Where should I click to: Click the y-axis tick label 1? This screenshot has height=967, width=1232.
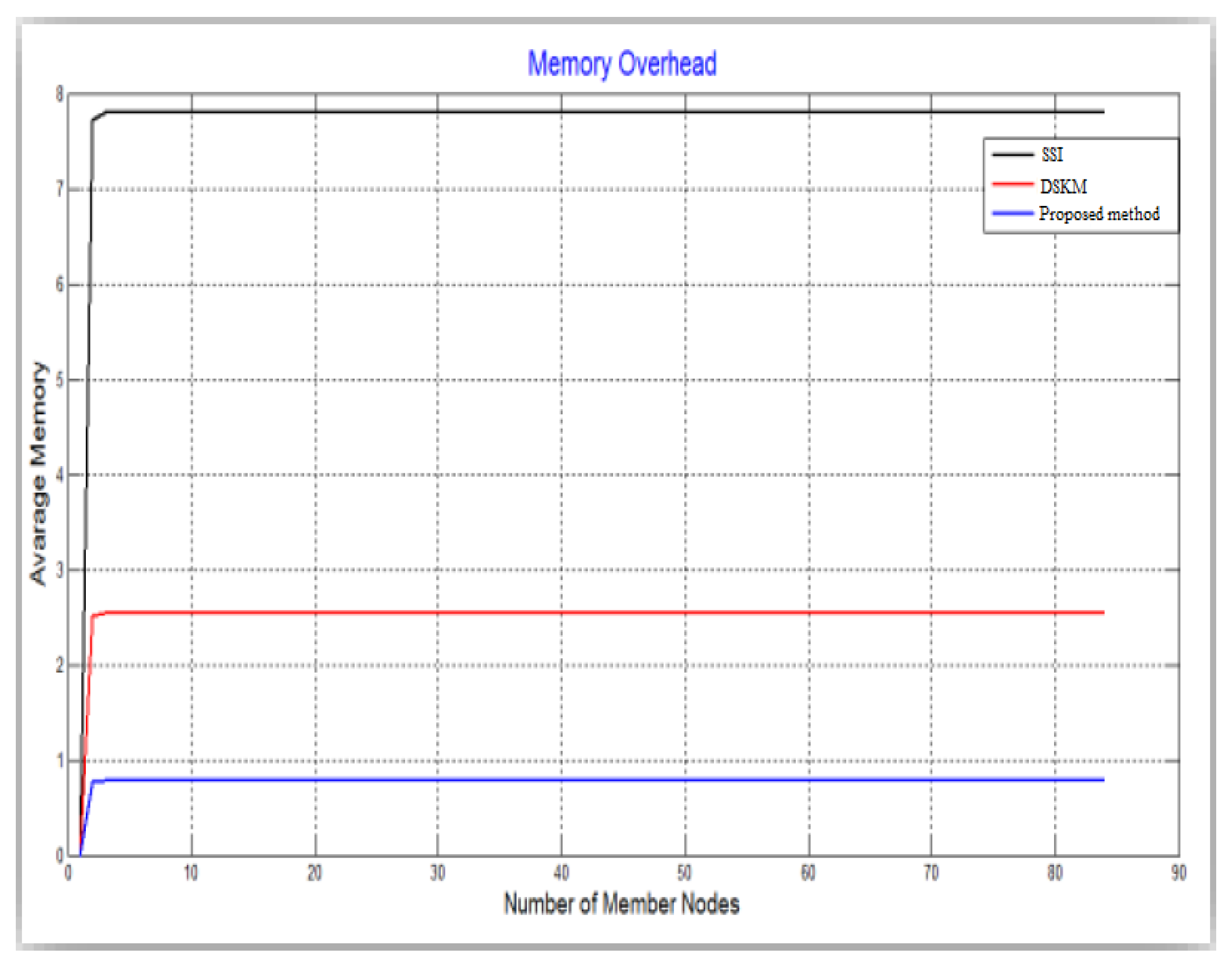coord(59,761)
